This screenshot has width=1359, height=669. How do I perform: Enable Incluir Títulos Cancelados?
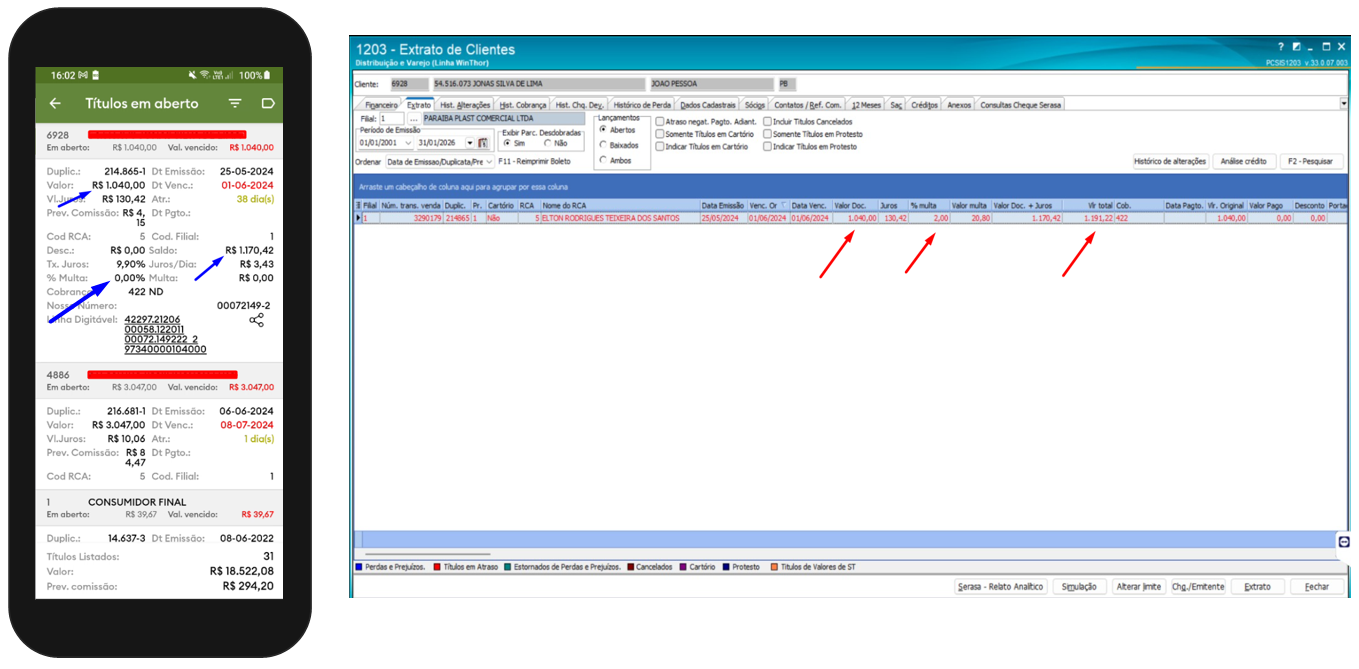(x=768, y=122)
